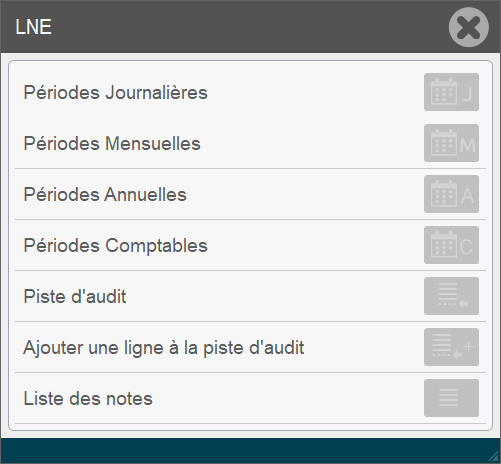501x464 pixels.
Task: Open the annual periods calendar A icon
Action: tap(451, 194)
